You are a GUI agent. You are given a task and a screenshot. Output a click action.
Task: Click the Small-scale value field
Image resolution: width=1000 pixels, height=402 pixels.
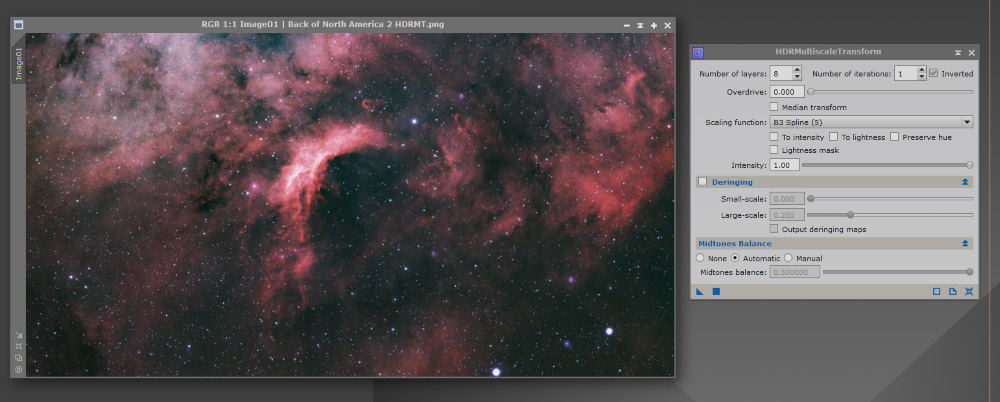click(x=787, y=198)
